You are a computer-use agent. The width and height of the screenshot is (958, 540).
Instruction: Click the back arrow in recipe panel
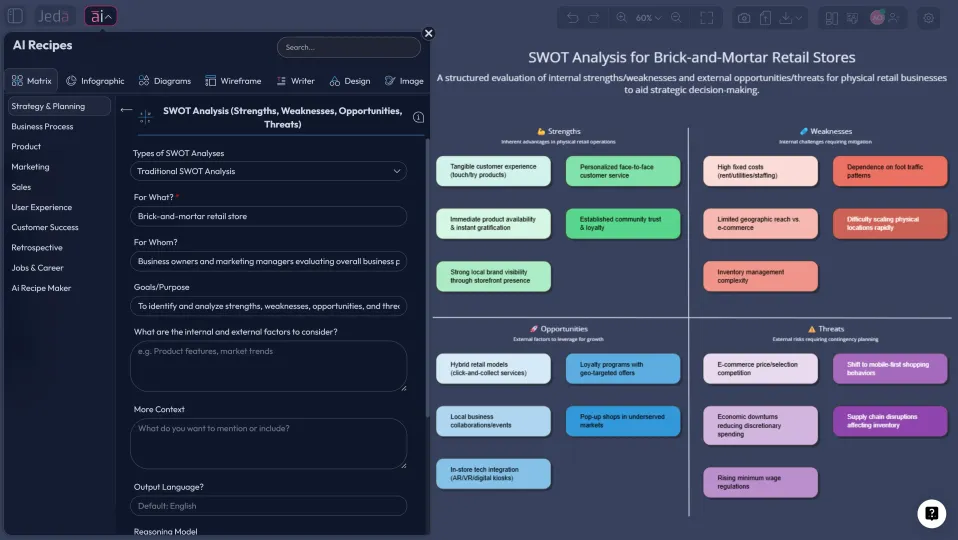tap(126, 110)
